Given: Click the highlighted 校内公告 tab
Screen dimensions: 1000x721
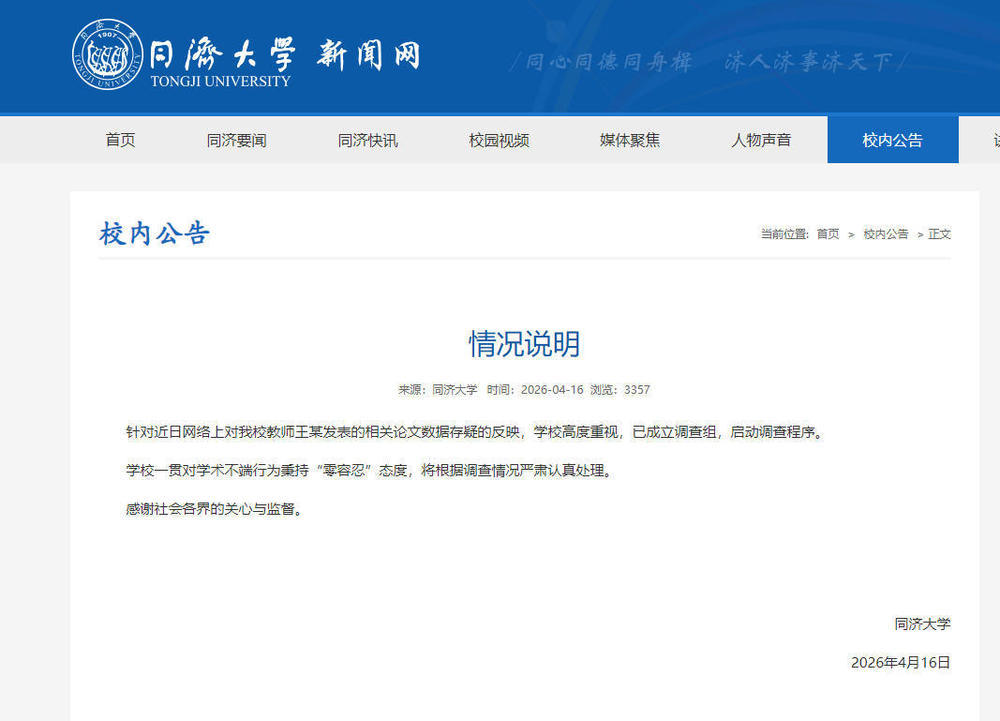Looking at the screenshot, I should 892,140.
